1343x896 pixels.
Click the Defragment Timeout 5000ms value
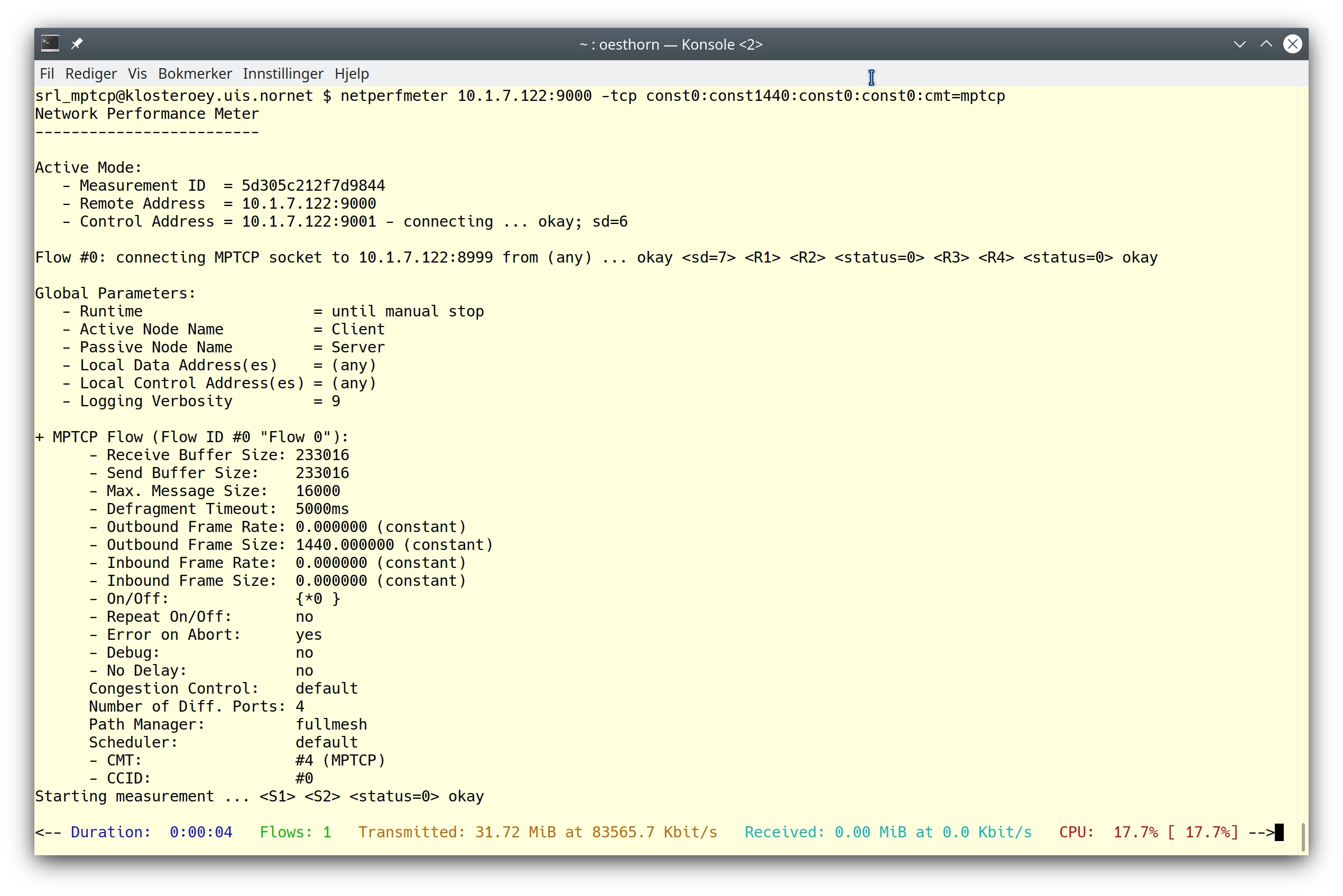[322, 509]
